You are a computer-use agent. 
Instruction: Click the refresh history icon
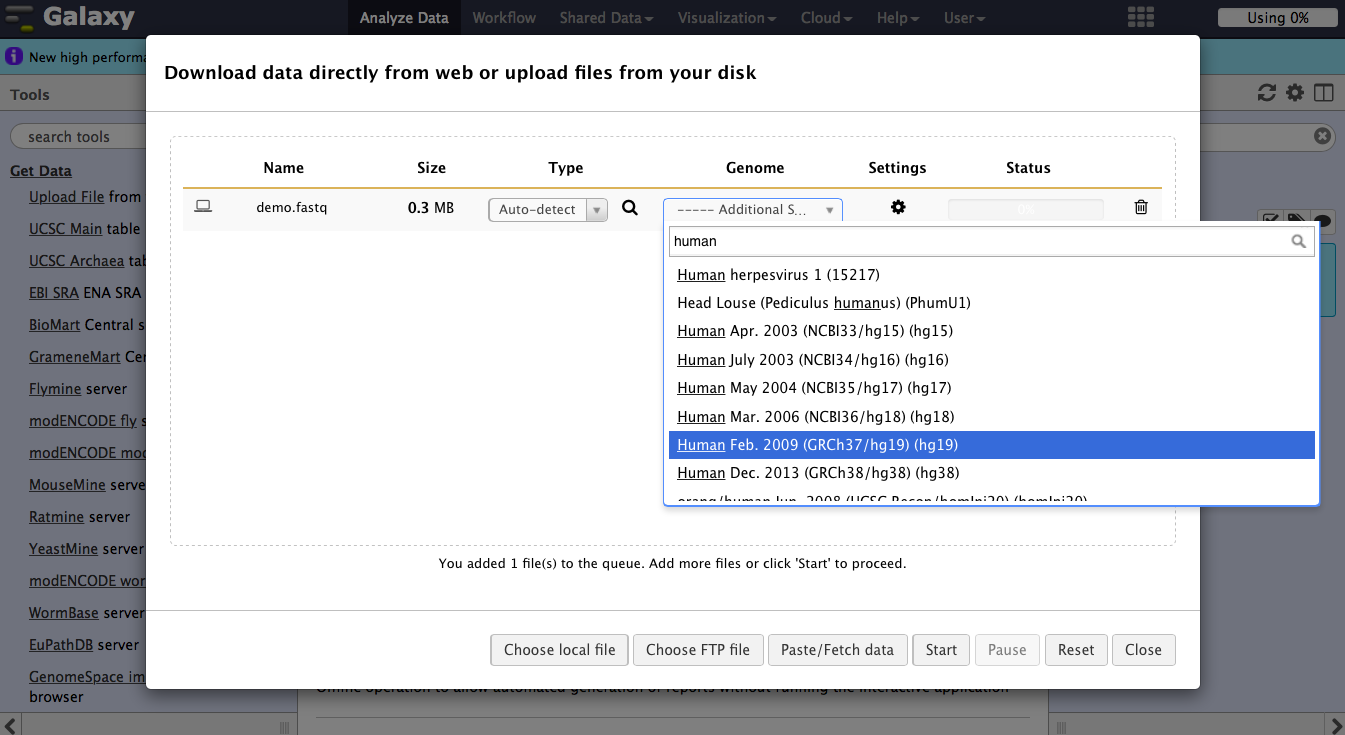[x=1266, y=93]
